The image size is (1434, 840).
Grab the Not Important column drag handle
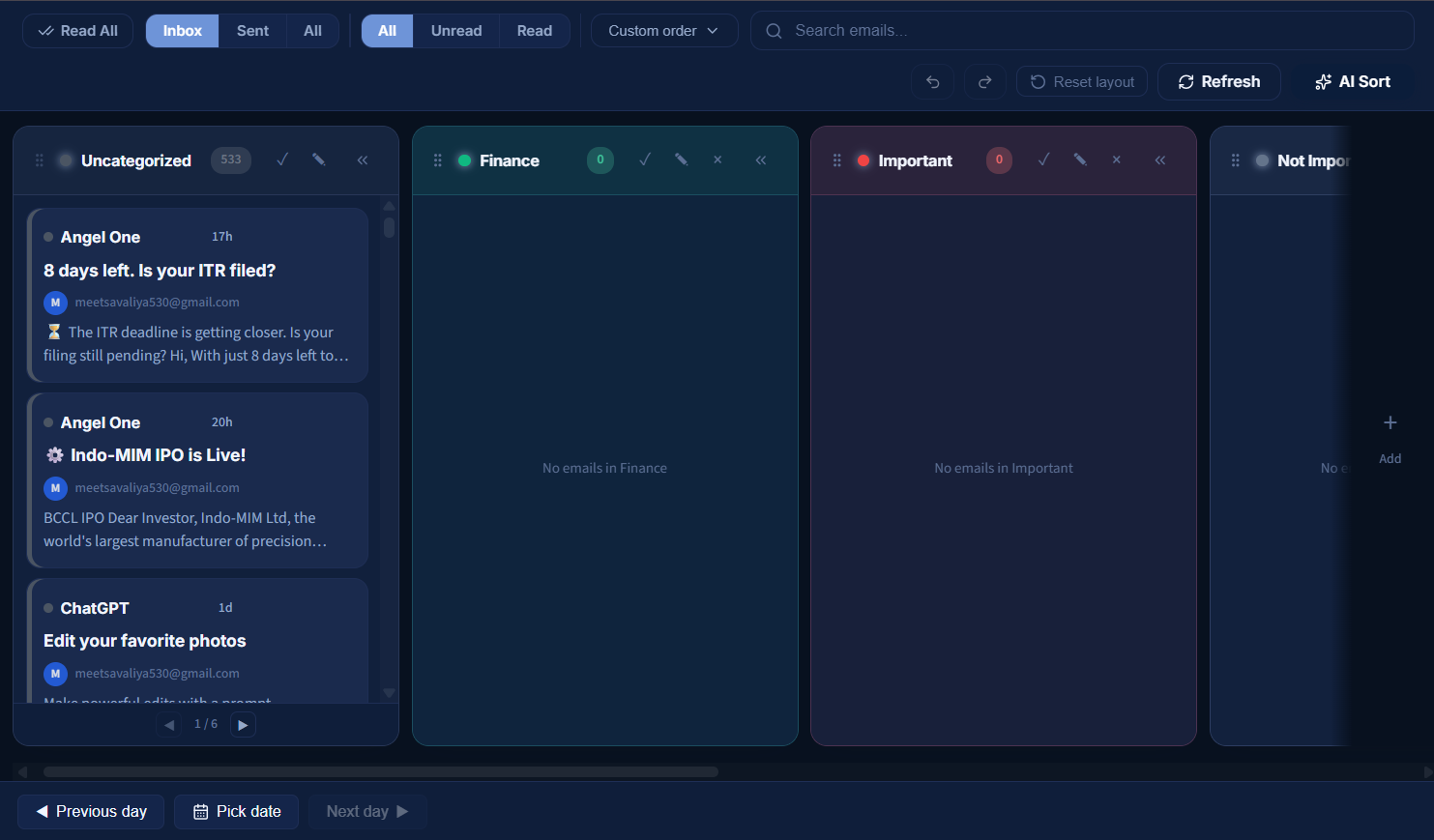point(1236,160)
